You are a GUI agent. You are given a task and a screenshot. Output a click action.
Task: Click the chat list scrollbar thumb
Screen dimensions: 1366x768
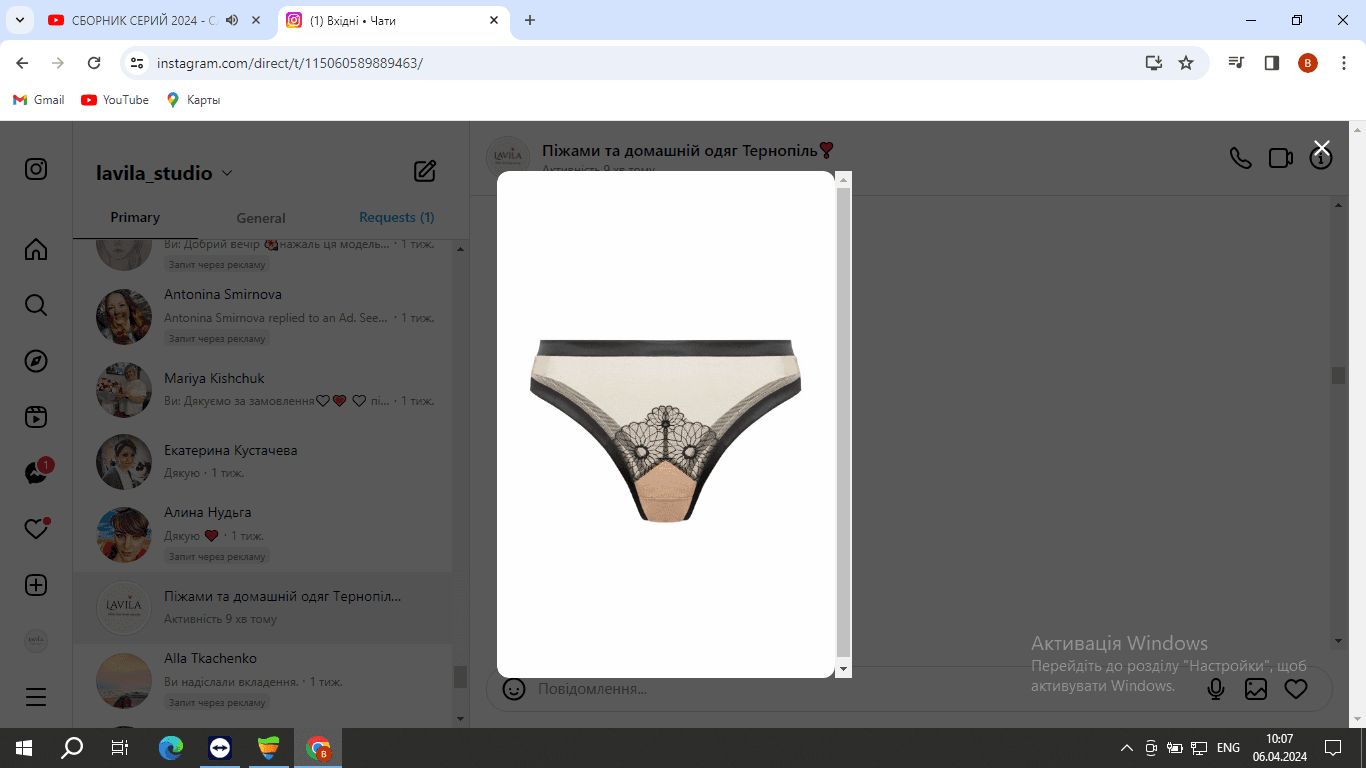(460, 677)
